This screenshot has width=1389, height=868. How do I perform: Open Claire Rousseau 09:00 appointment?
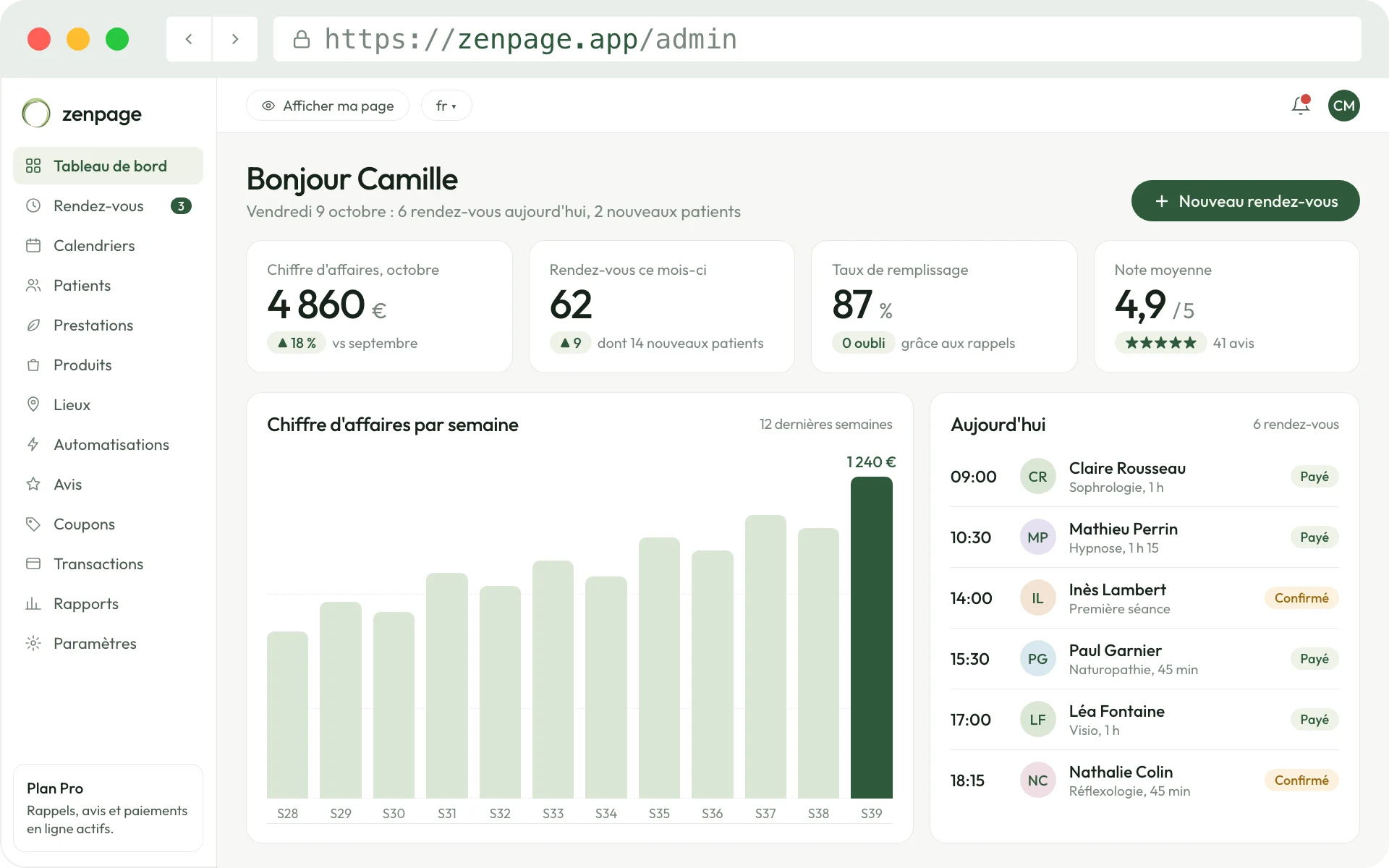pos(1144,477)
